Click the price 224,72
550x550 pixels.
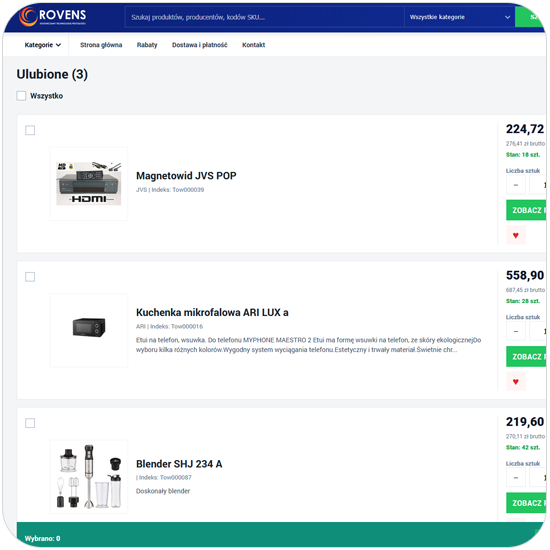[525, 129]
